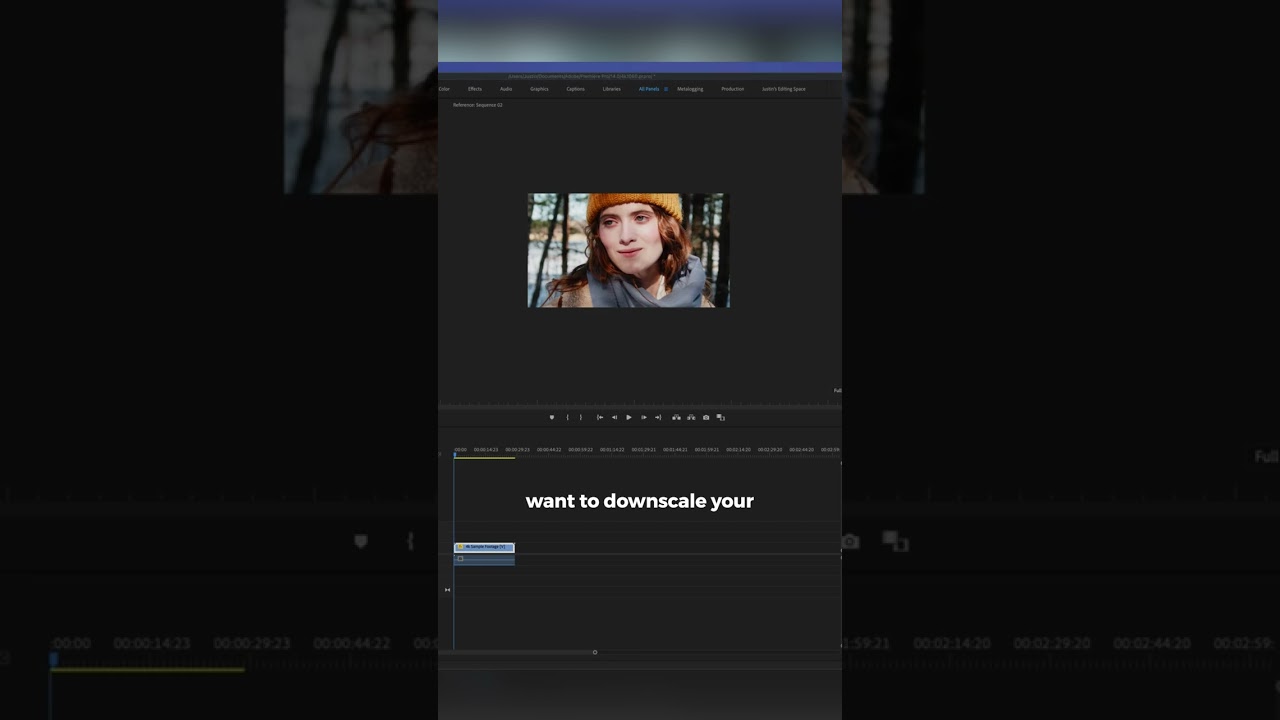Open Justin's Editing Space workspace
Image resolution: width=1280 pixels, height=720 pixels.
pos(784,89)
